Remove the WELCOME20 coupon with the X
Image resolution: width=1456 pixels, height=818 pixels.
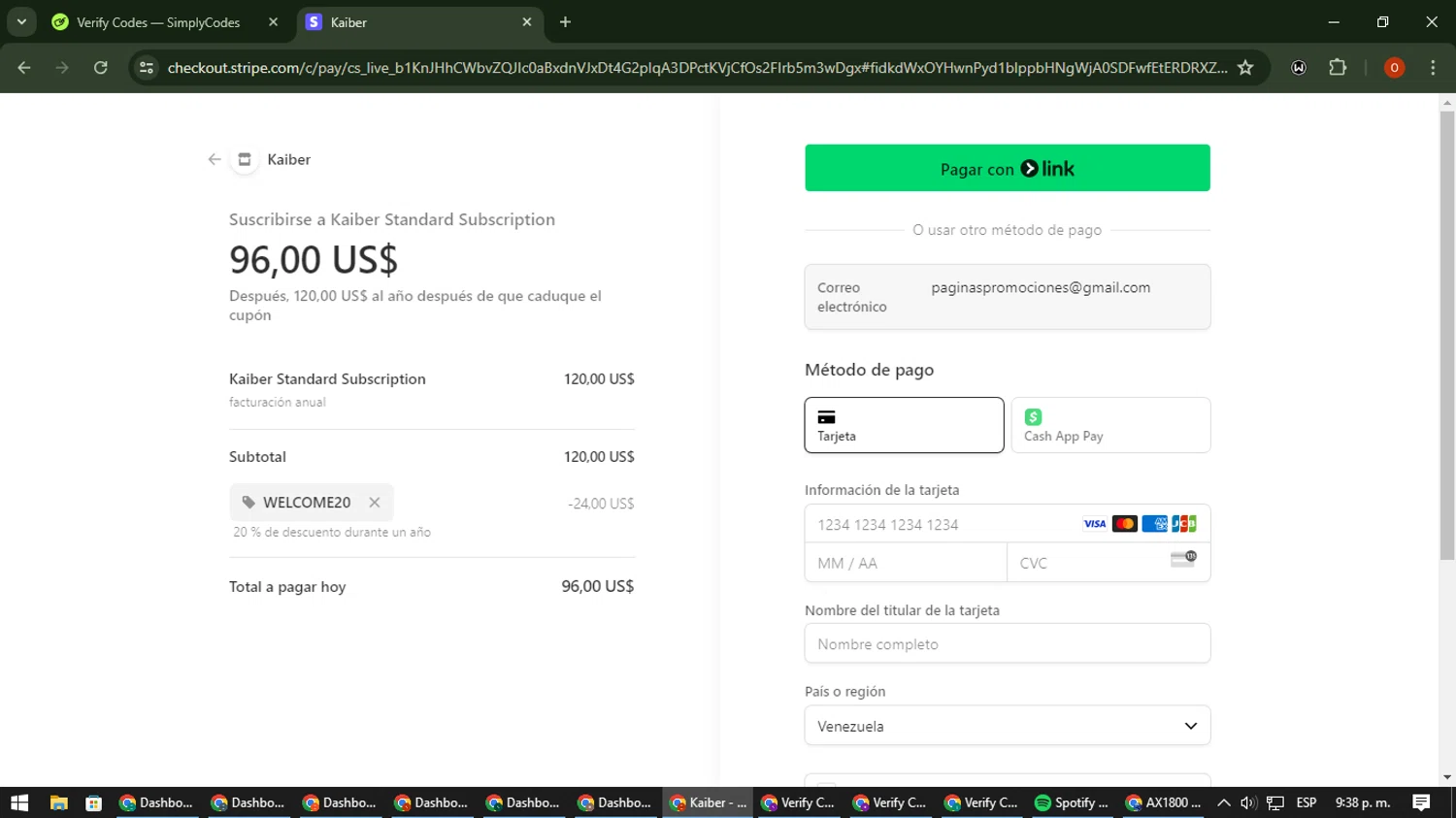click(x=375, y=503)
